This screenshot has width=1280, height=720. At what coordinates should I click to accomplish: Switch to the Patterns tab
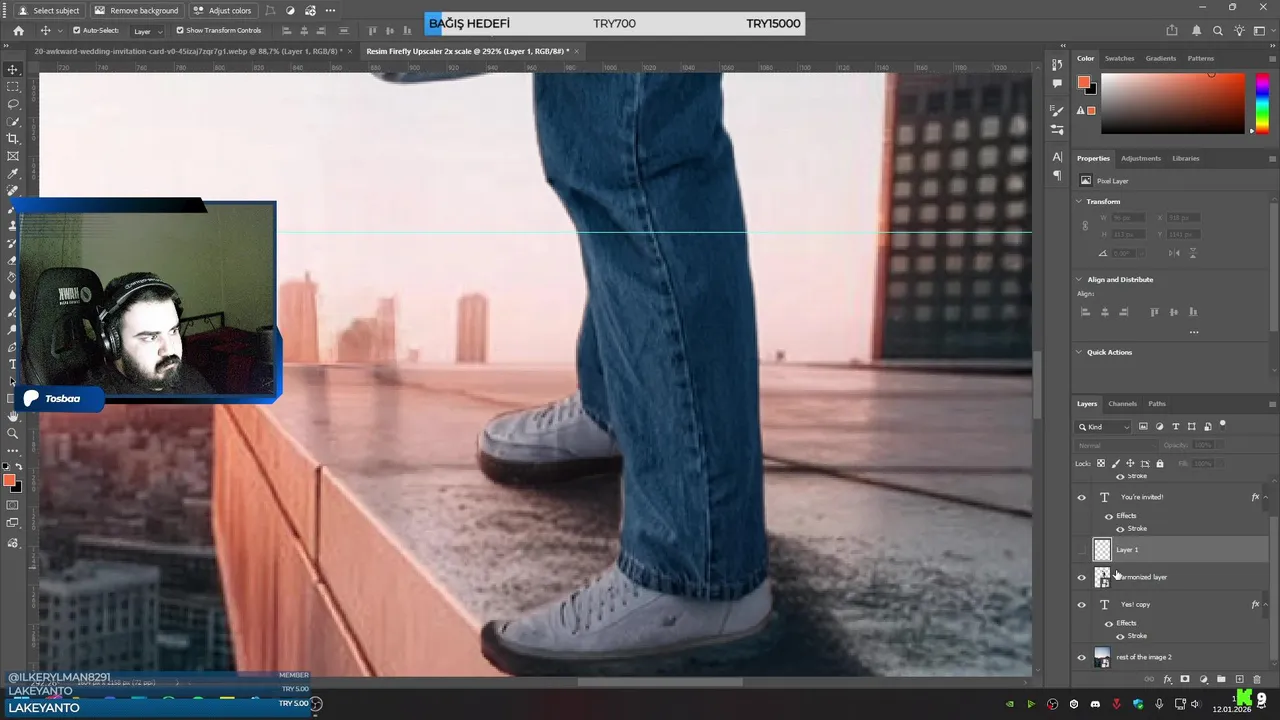click(x=1200, y=58)
